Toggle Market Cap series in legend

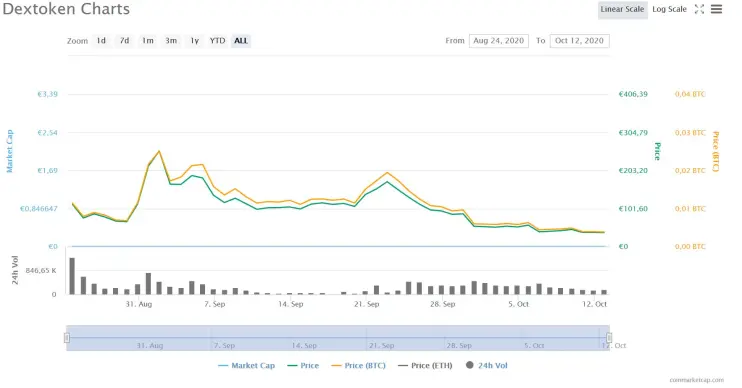(x=247, y=365)
